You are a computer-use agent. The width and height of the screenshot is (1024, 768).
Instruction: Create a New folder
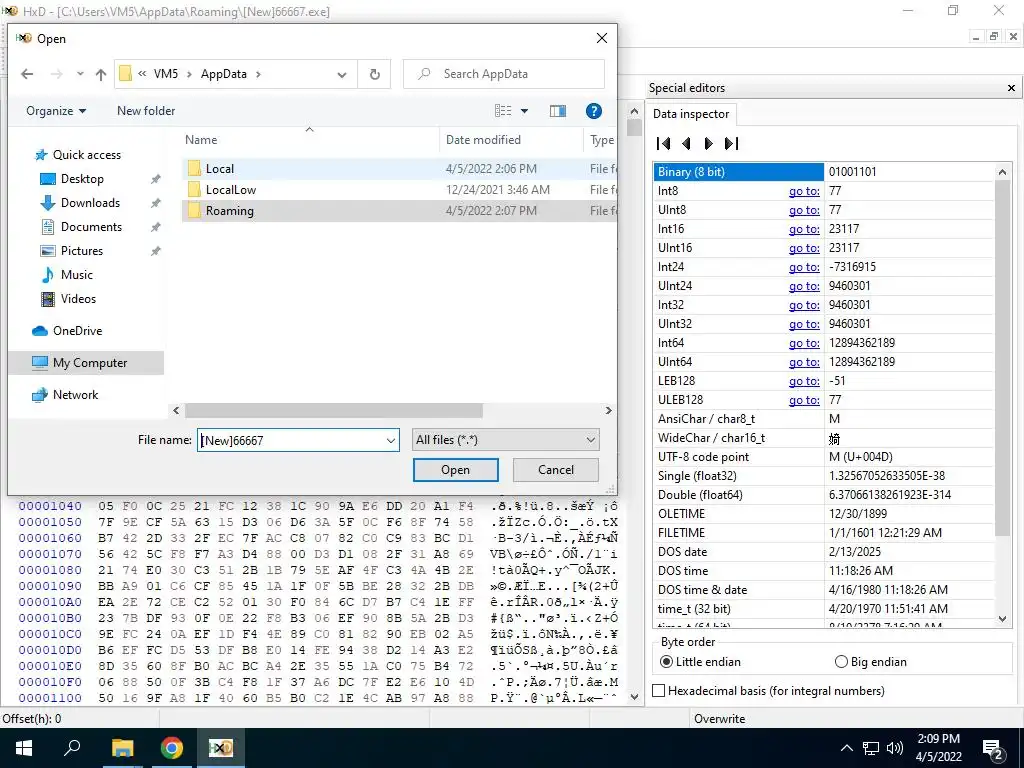[x=146, y=111]
